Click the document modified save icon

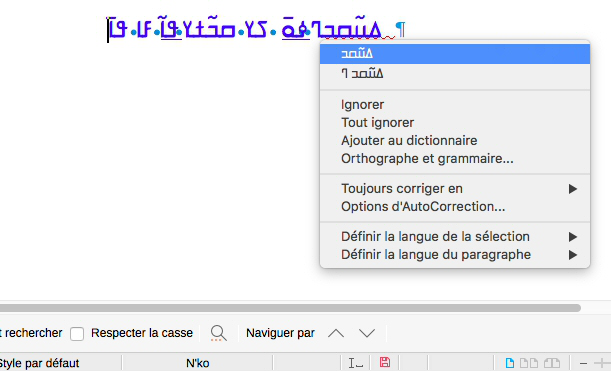(385, 362)
